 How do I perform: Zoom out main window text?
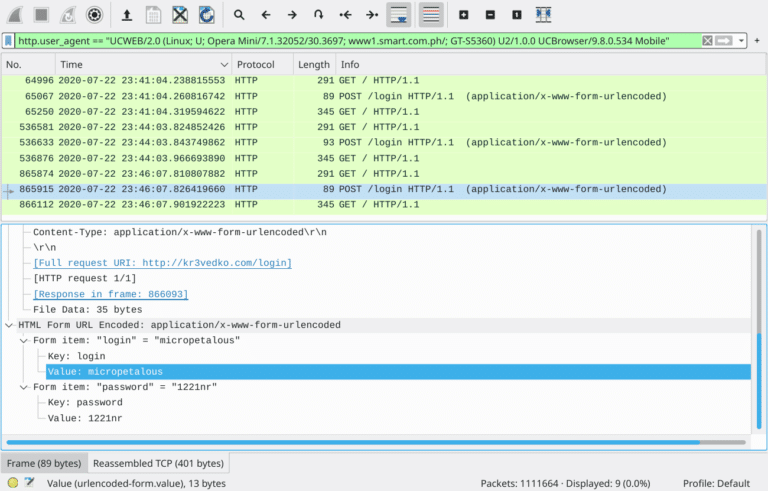tap(490, 15)
